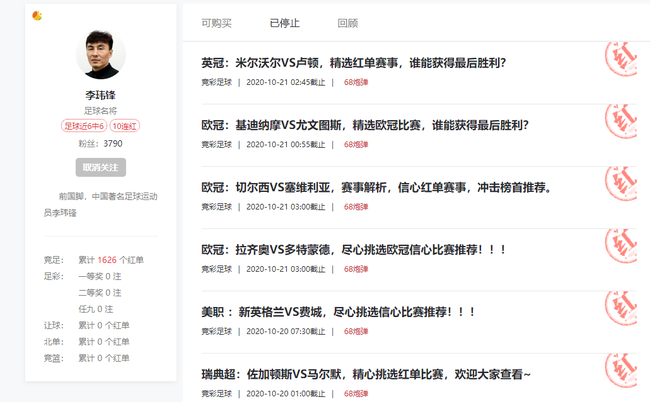Open 李玮锋's profile avatar photo
Viewport: 650px width, 402px height.
101,54
